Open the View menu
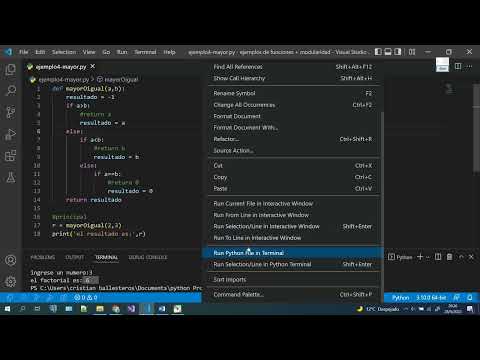The height and width of the screenshot is (360, 480). click(x=89, y=52)
